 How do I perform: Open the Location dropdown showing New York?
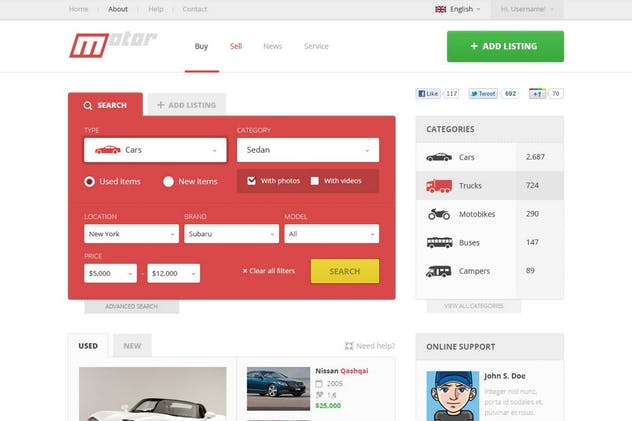[x=131, y=234]
